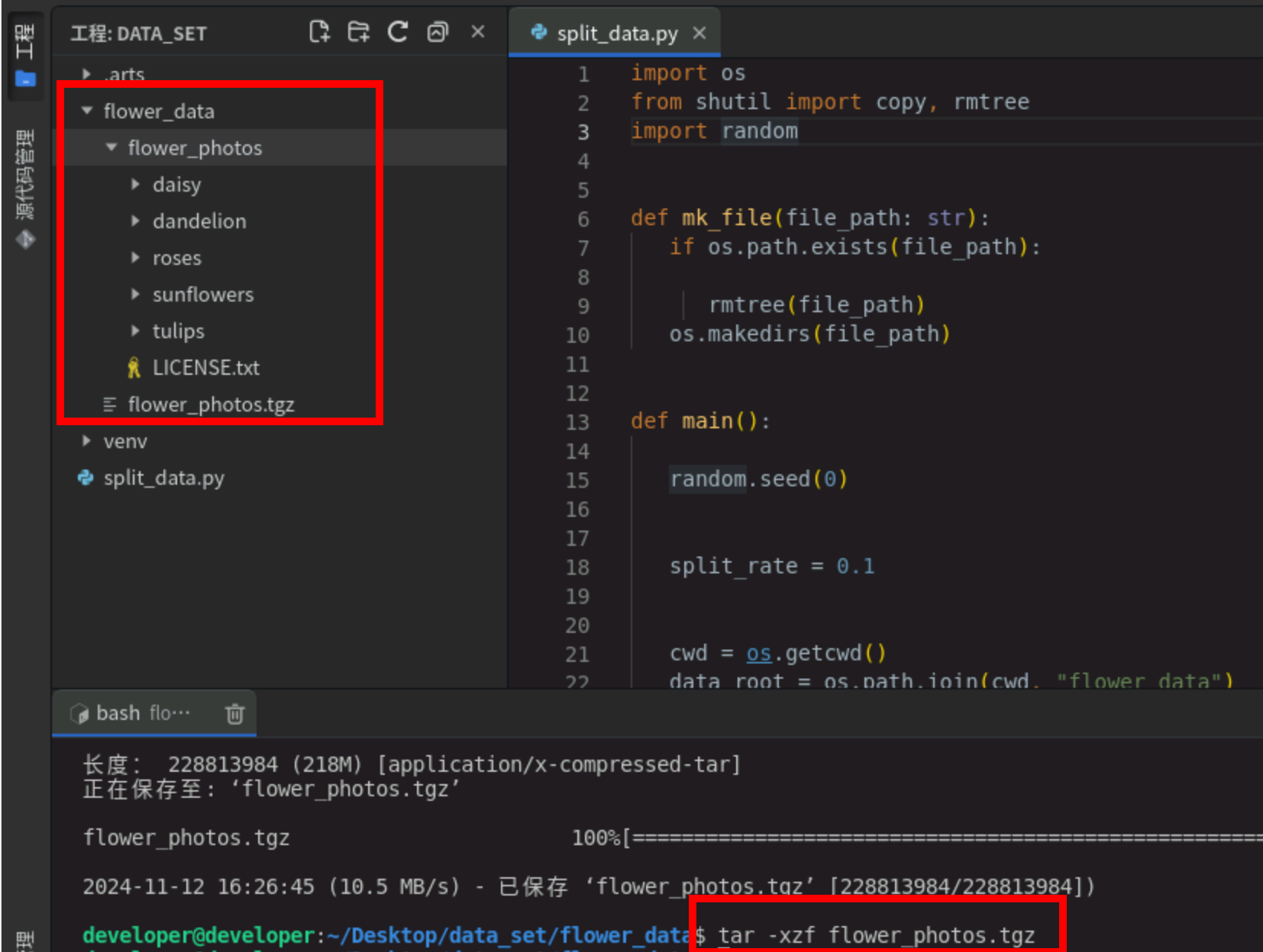Close the split_data.py editor tab
Viewport: 1263px width, 952px height.
699,33
